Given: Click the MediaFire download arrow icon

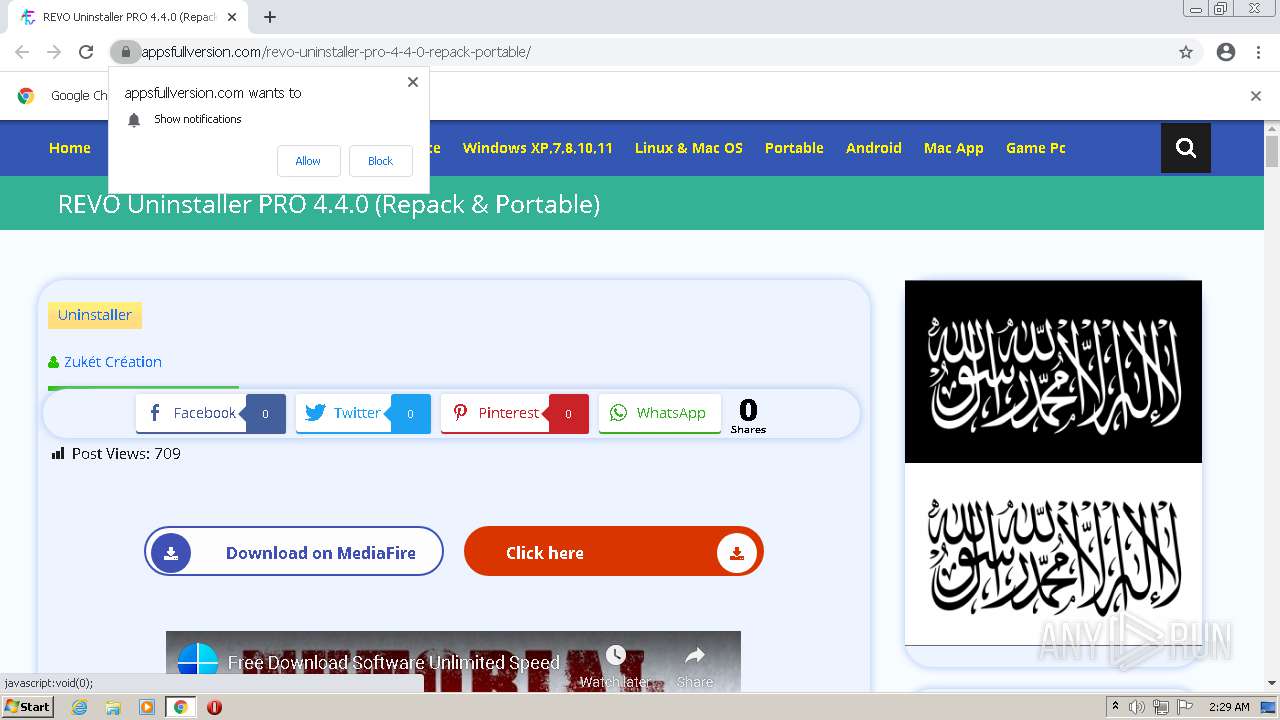Looking at the screenshot, I should pyautogui.click(x=171, y=553).
